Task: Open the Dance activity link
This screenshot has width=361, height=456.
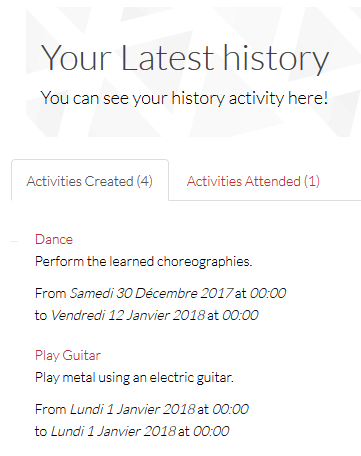Action: point(54,239)
